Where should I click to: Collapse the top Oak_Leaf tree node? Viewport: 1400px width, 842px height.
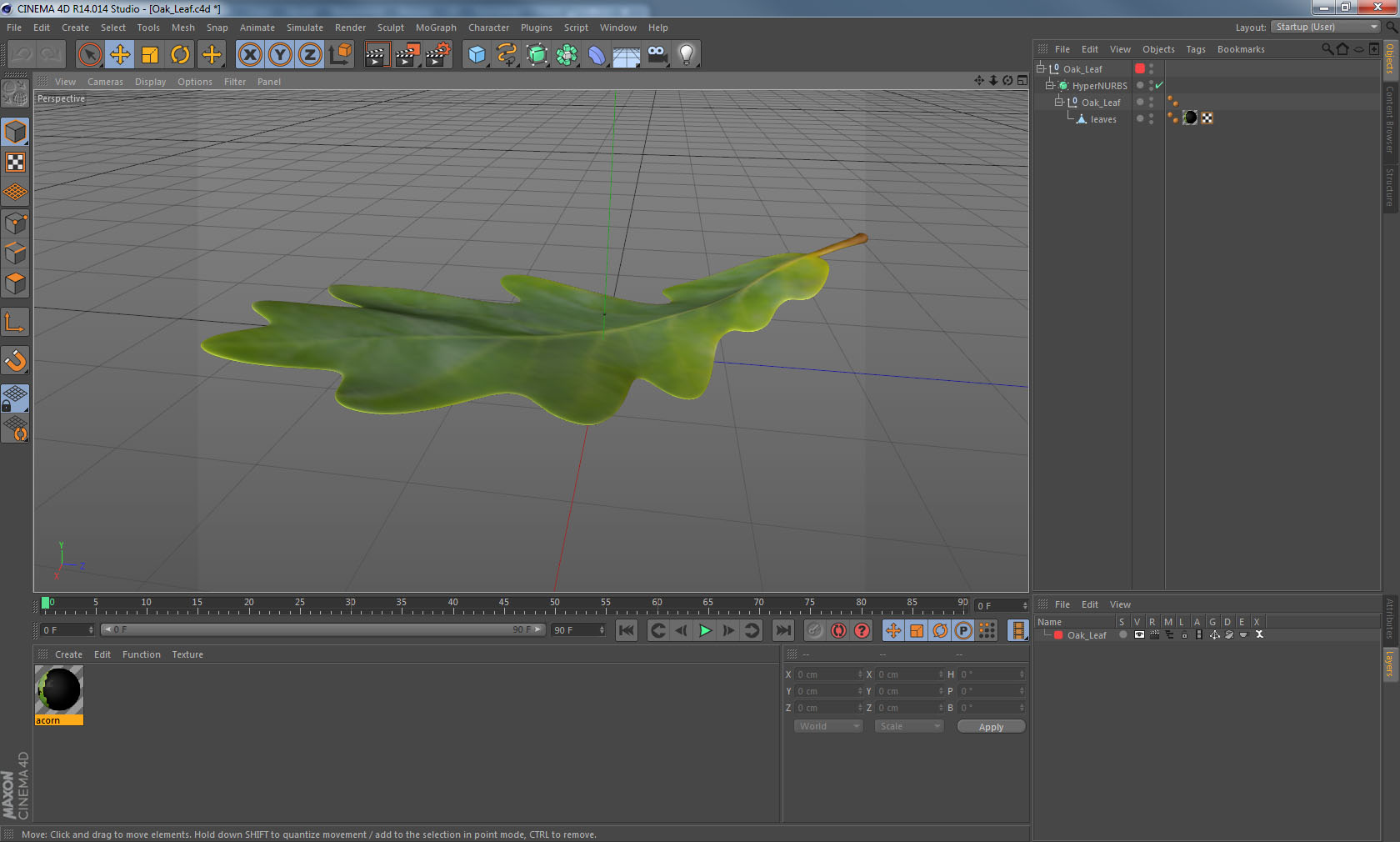pyautogui.click(x=1041, y=68)
